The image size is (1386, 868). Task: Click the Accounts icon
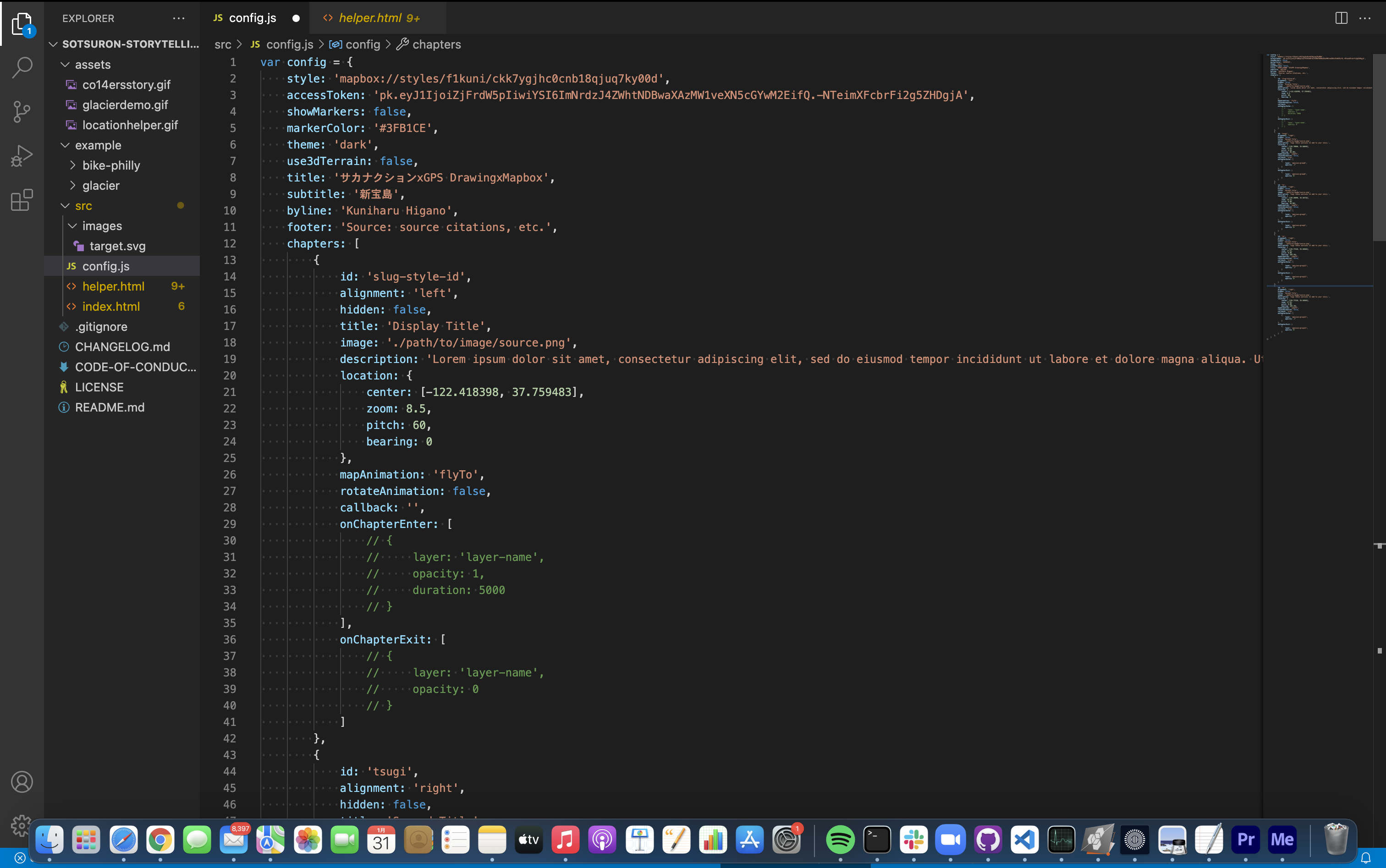point(22,782)
